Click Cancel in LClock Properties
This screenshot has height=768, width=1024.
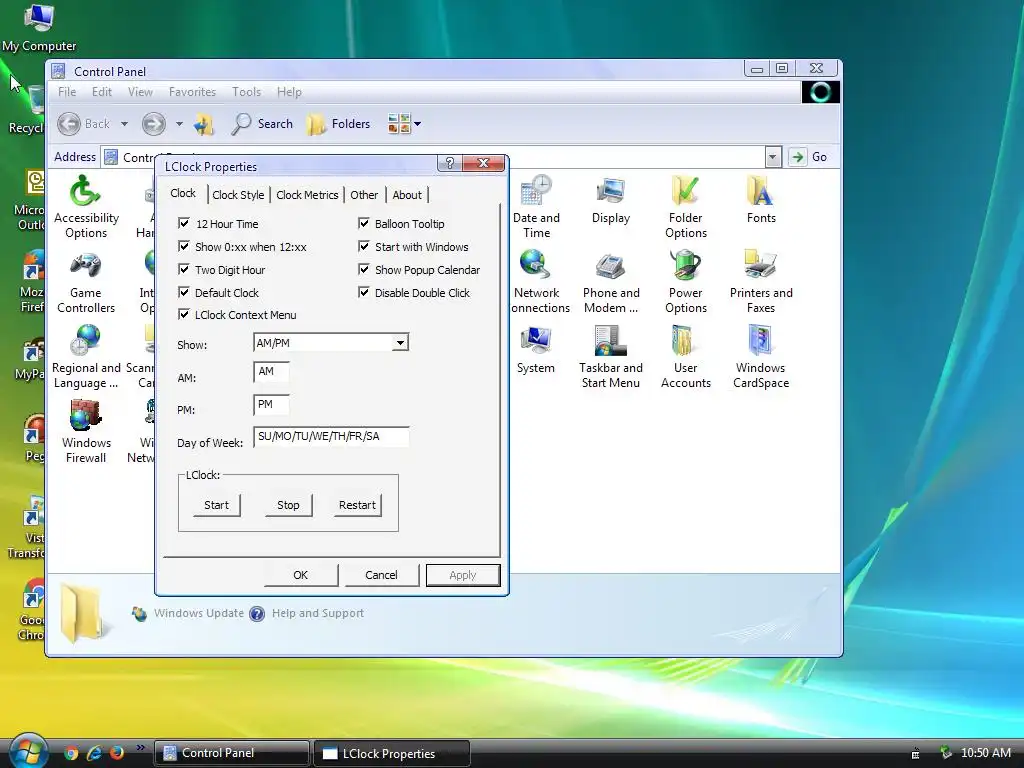point(381,575)
